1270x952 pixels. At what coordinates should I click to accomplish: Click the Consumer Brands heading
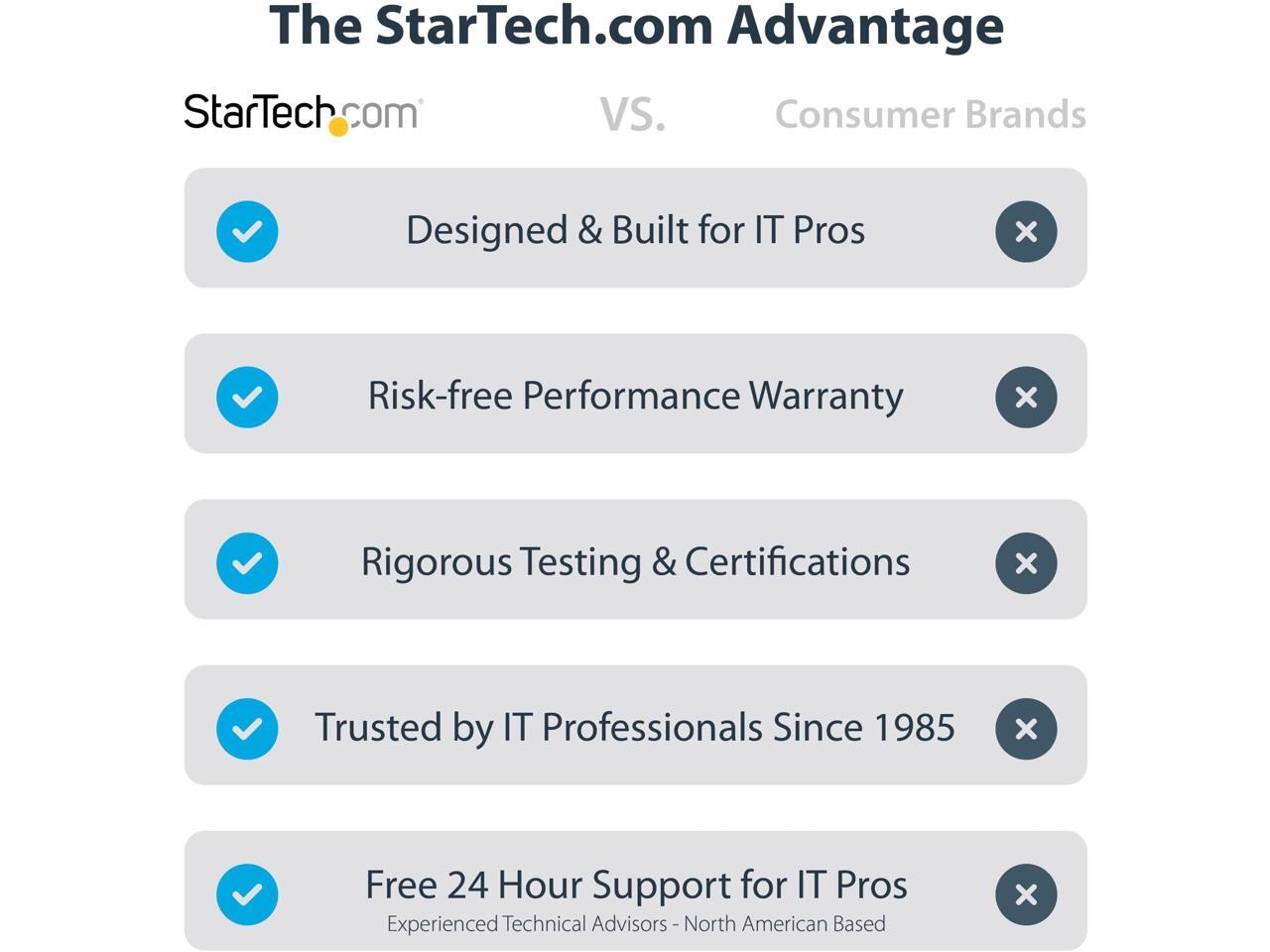930,115
